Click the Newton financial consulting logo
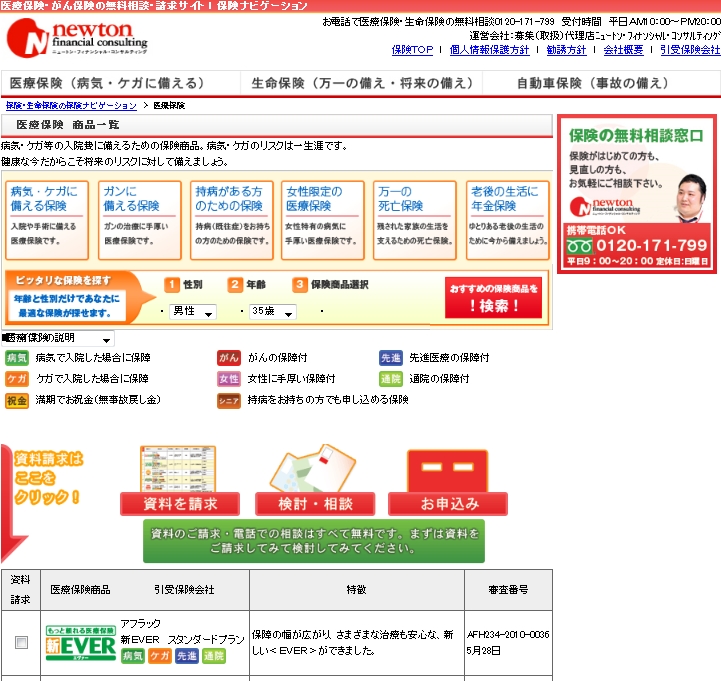 coord(77,38)
